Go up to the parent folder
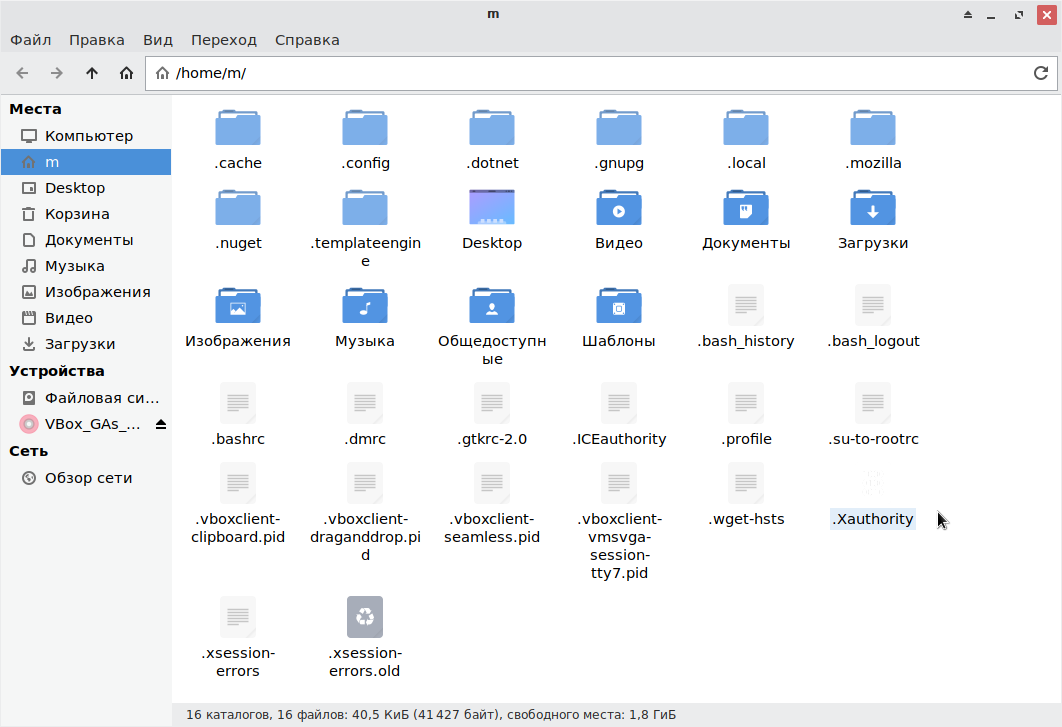Image resolution: width=1062 pixels, height=727 pixels. [x=92, y=73]
